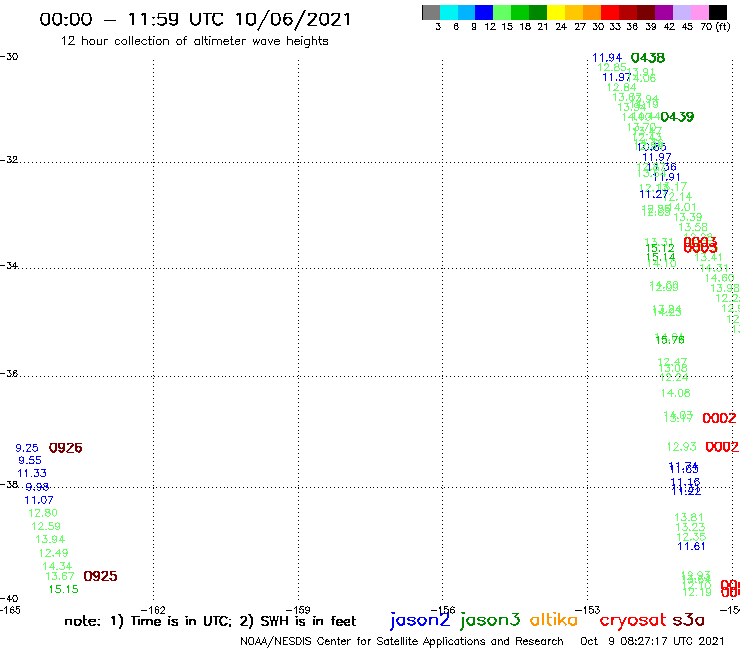This screenshot has height=650, width=740.
Task: Click the 12.59 wave height value
Action: (x=46, y=526)
